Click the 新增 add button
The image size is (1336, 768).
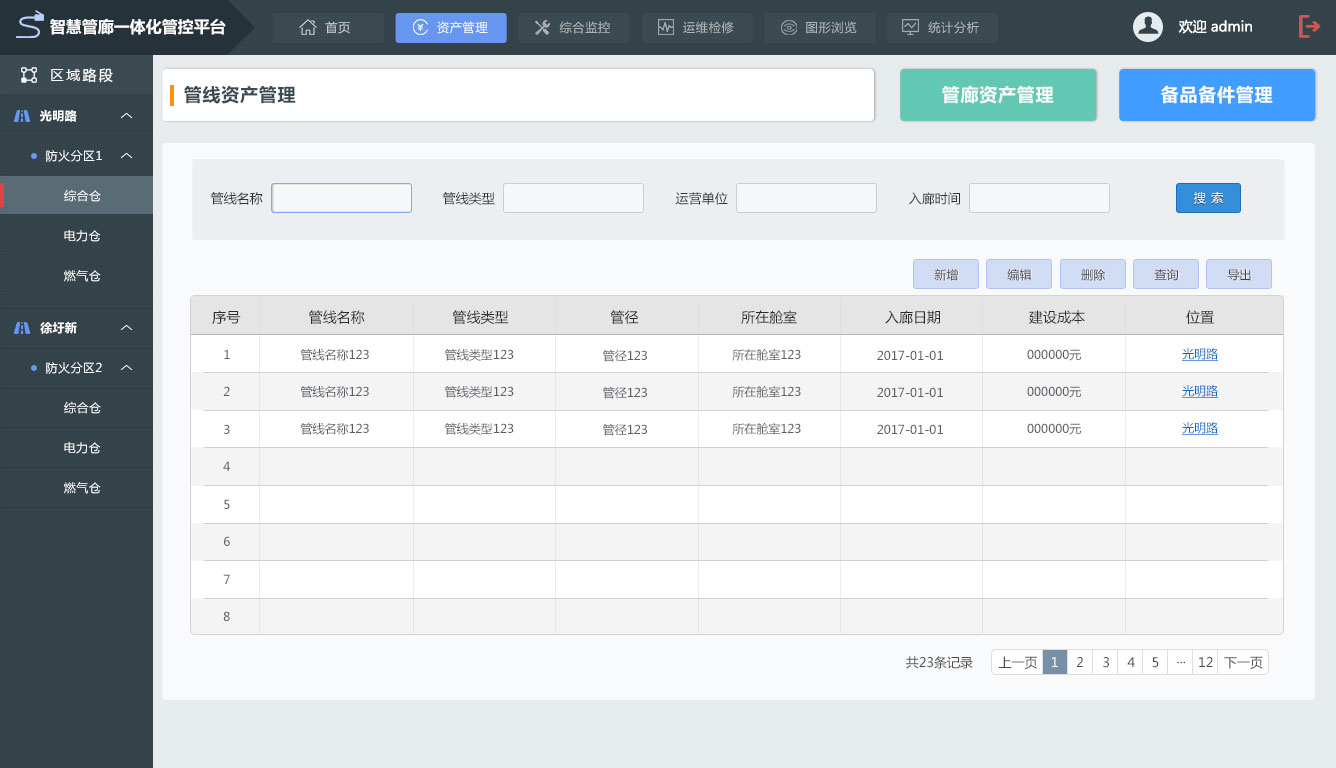945,274
